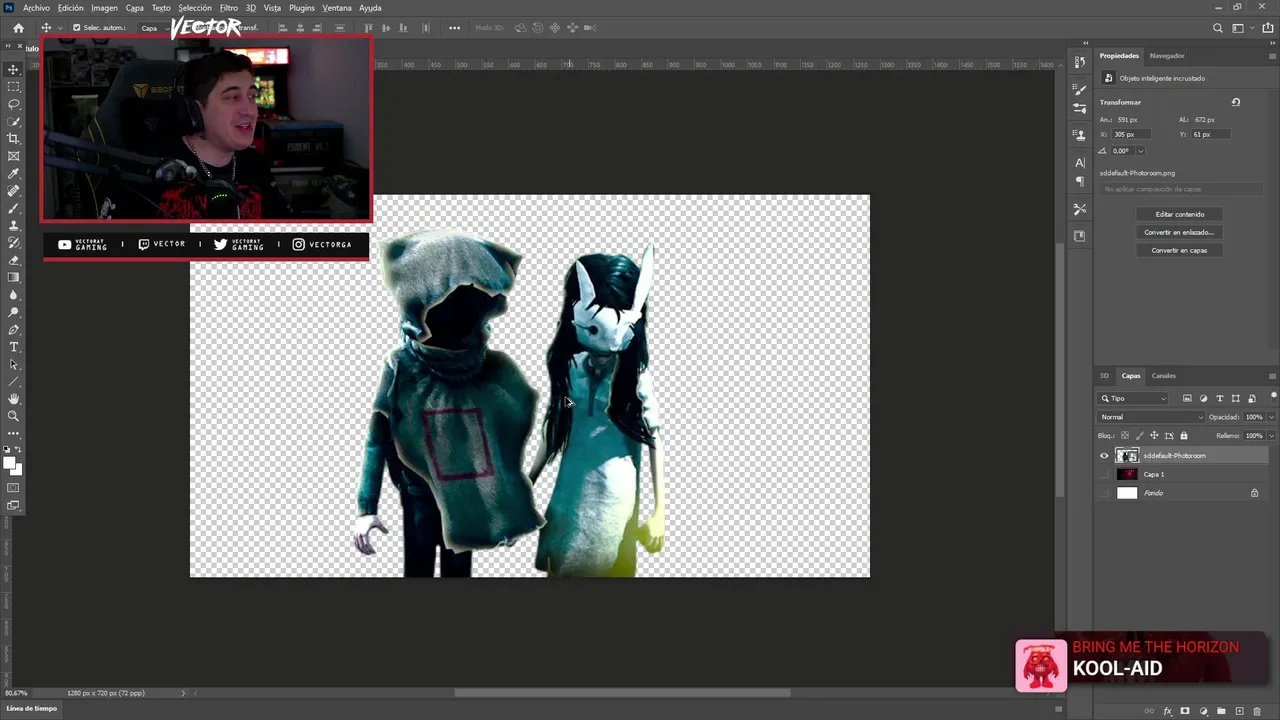Open the Línea de tiempo tab
The height and width of the screenshot is (720, 1280).
point(32,708)
